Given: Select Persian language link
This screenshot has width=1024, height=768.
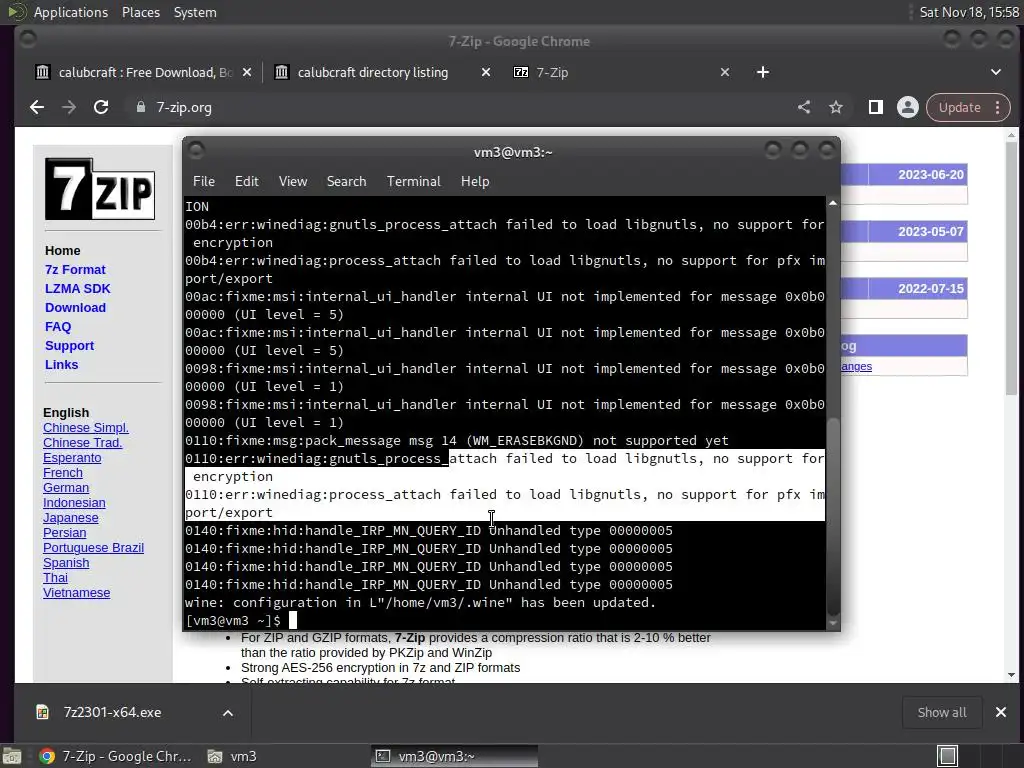Looking at the screenshot, I should [64, 532].
